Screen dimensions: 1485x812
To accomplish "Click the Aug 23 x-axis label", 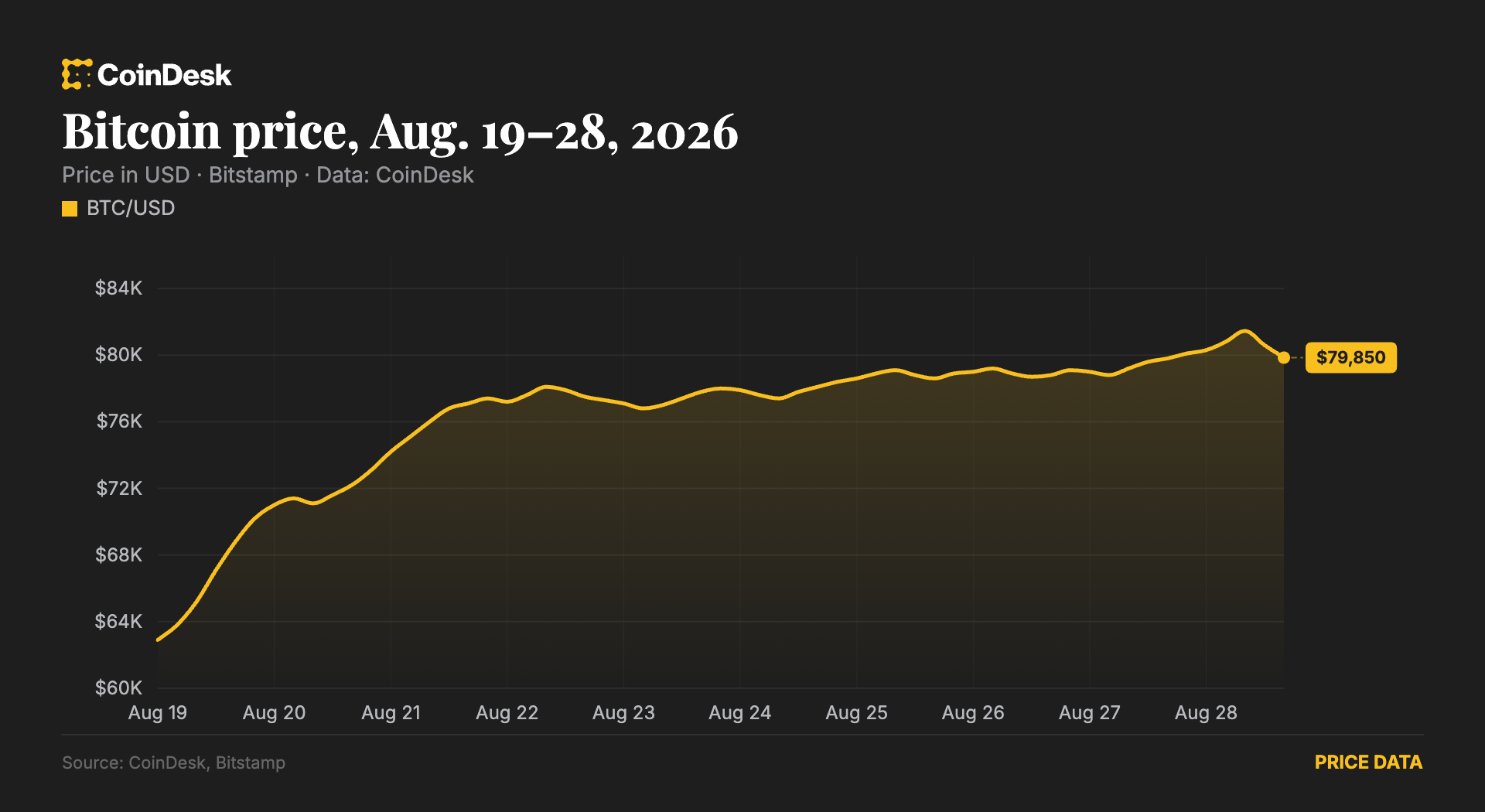I will coord(623,713).
